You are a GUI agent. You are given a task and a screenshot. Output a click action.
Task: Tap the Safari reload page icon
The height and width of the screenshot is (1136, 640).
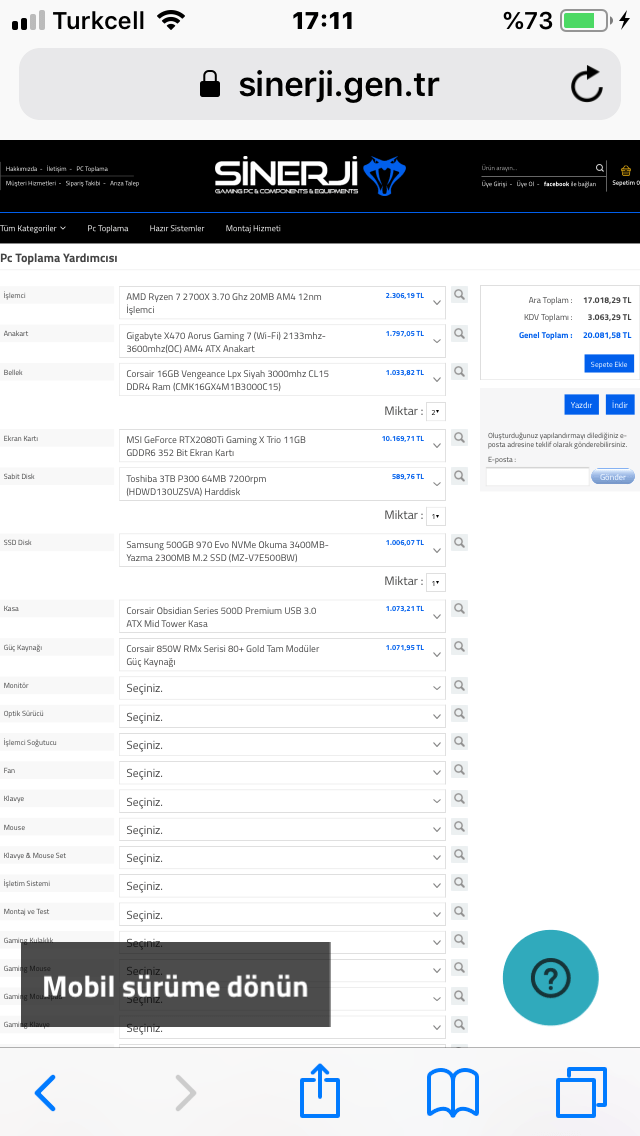click(x=586, y=84)
